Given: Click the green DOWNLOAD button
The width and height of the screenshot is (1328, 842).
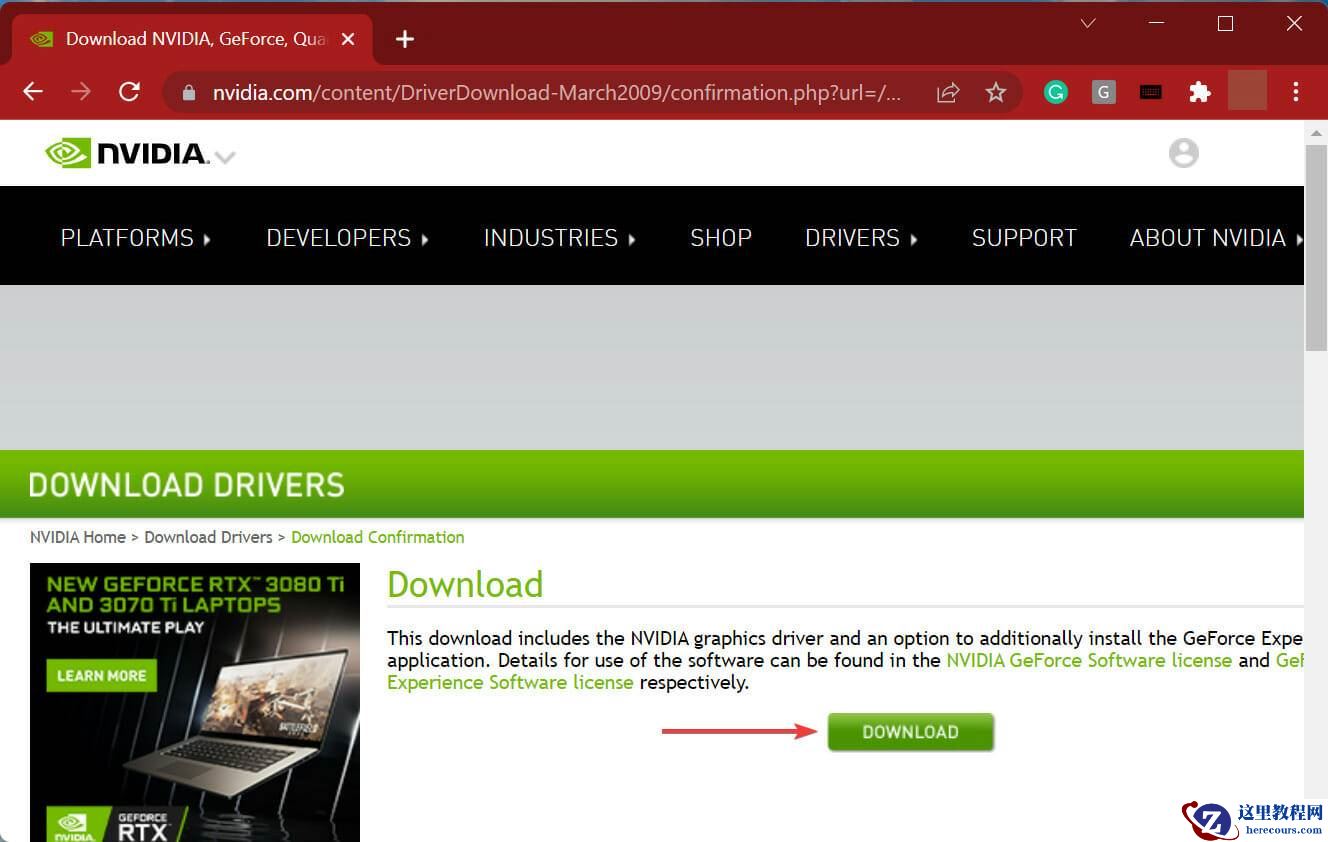Looking at the screenshot, I should click(911, 732).
